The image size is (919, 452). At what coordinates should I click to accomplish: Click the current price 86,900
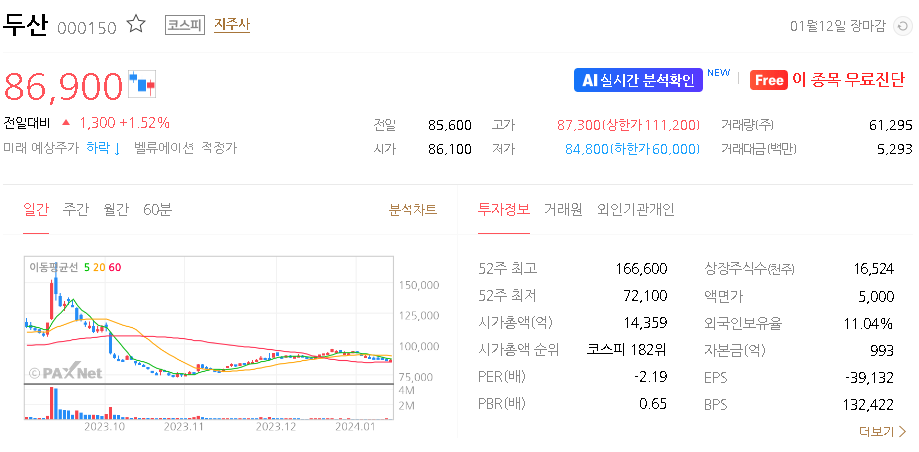tap(63, 86)
